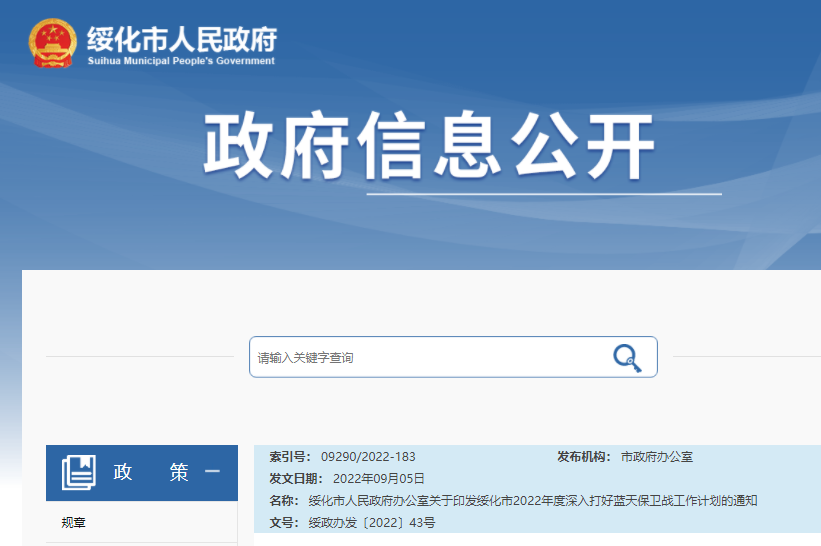Click the 发文日期 value 2022年09月05日
Viewport: 821px width, 546px height.
[379, 479]
